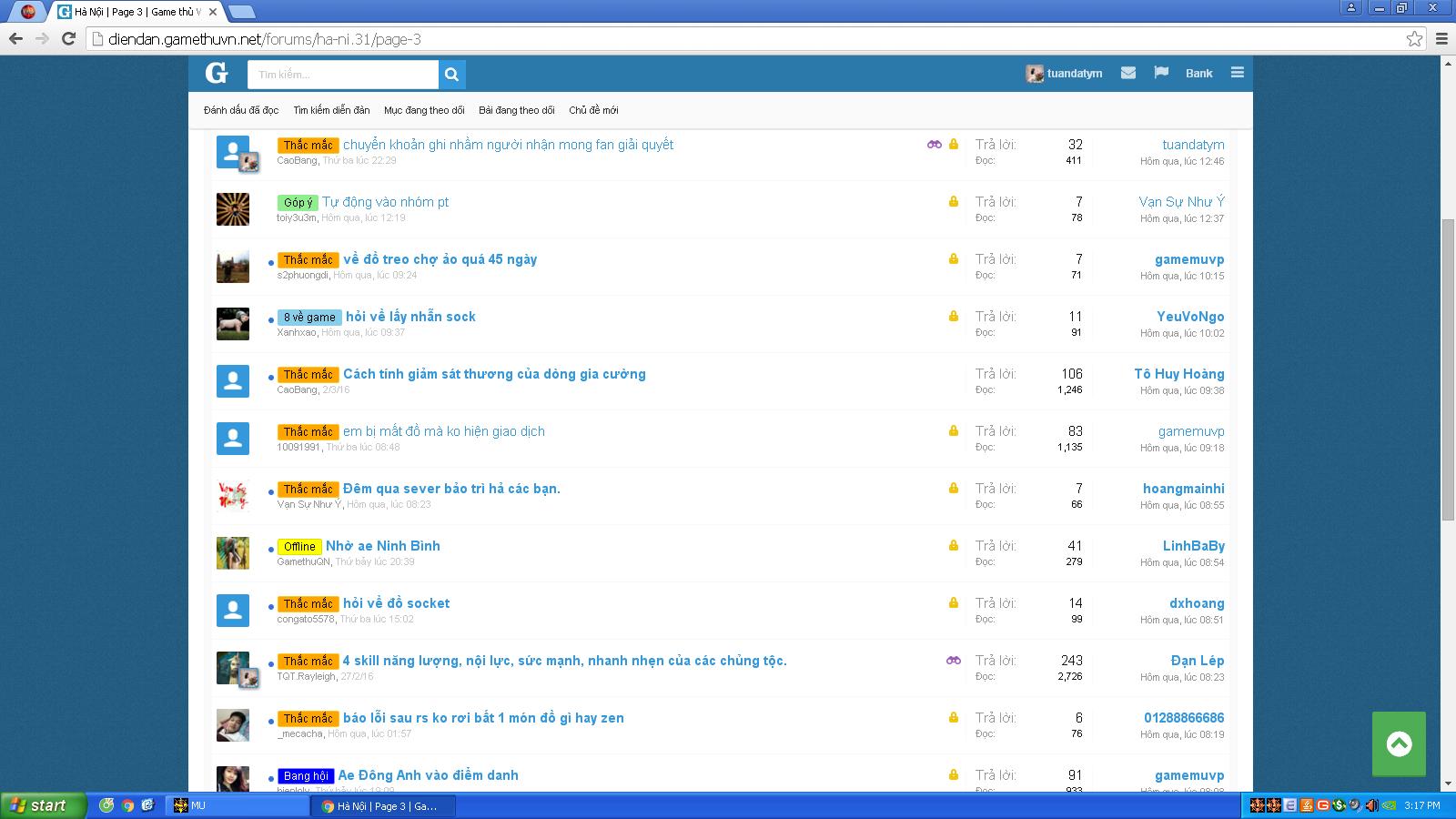The height and width of the screenshot is (819, 1456).
Task: Open 'Chủ đề mới' menu item
Action: click(593, 110)
